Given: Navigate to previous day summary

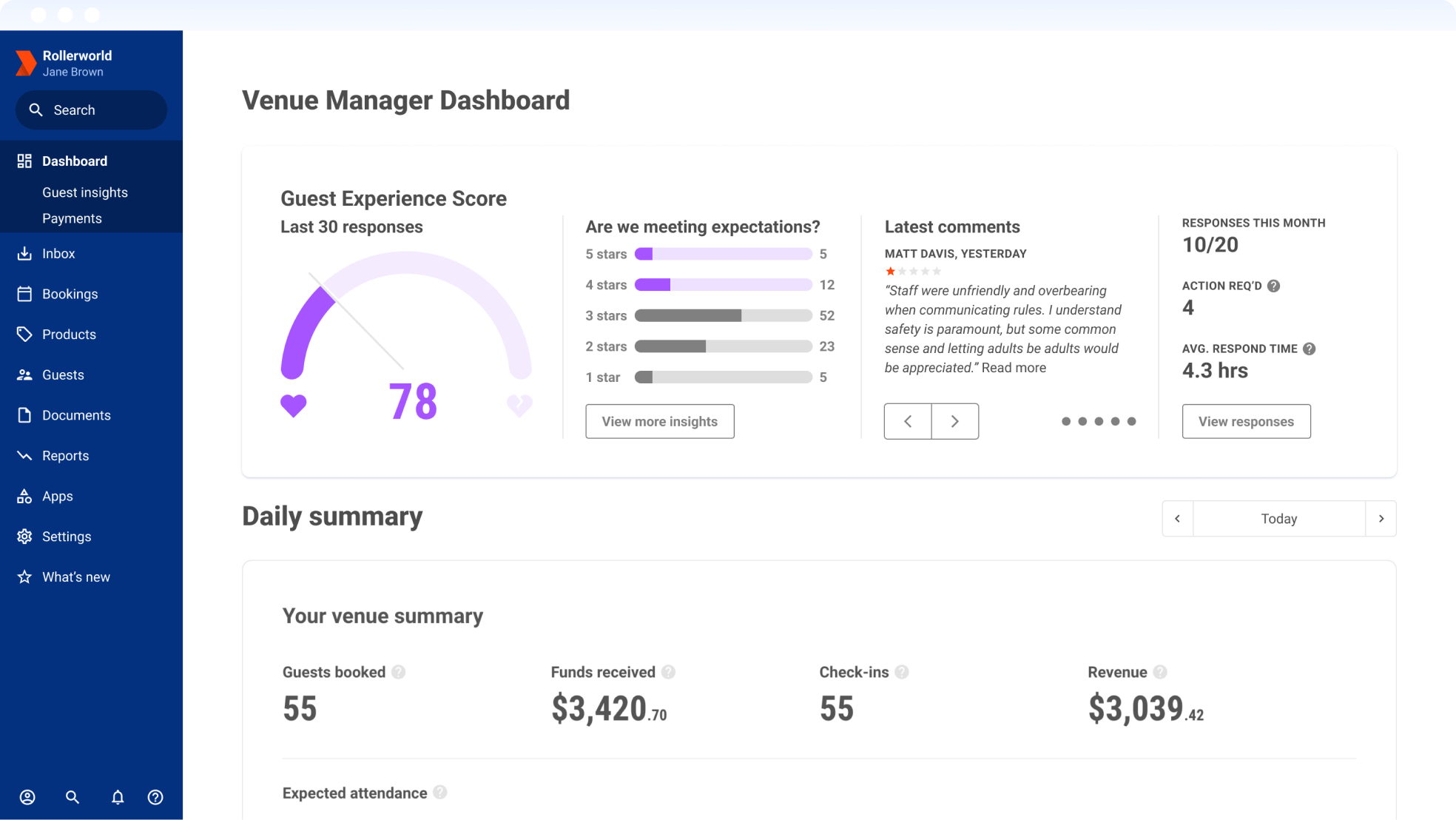Looking at the screenshot, I should [1178, 518].
